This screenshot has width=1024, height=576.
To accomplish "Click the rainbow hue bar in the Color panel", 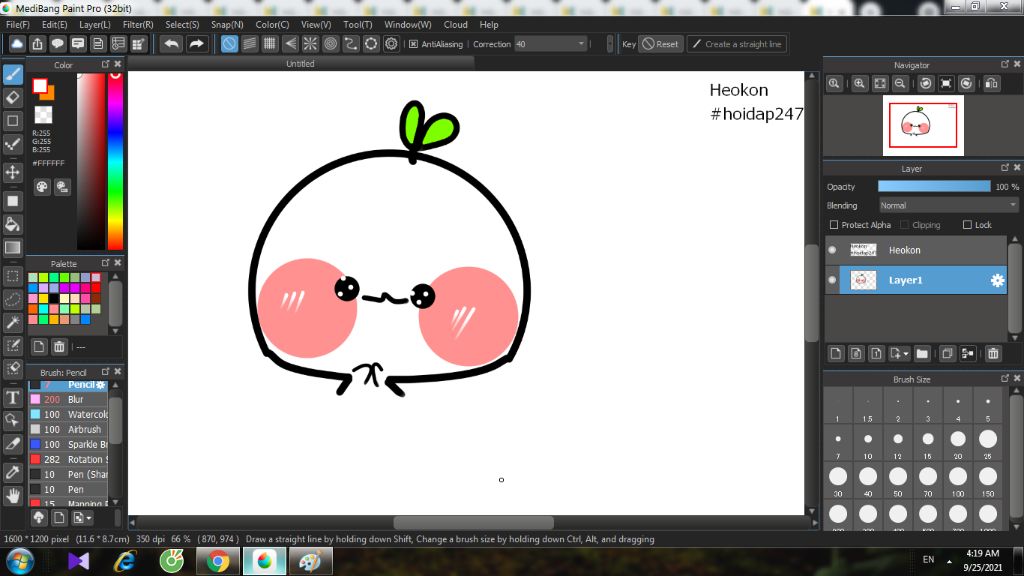I will click(x=116, y=161).
